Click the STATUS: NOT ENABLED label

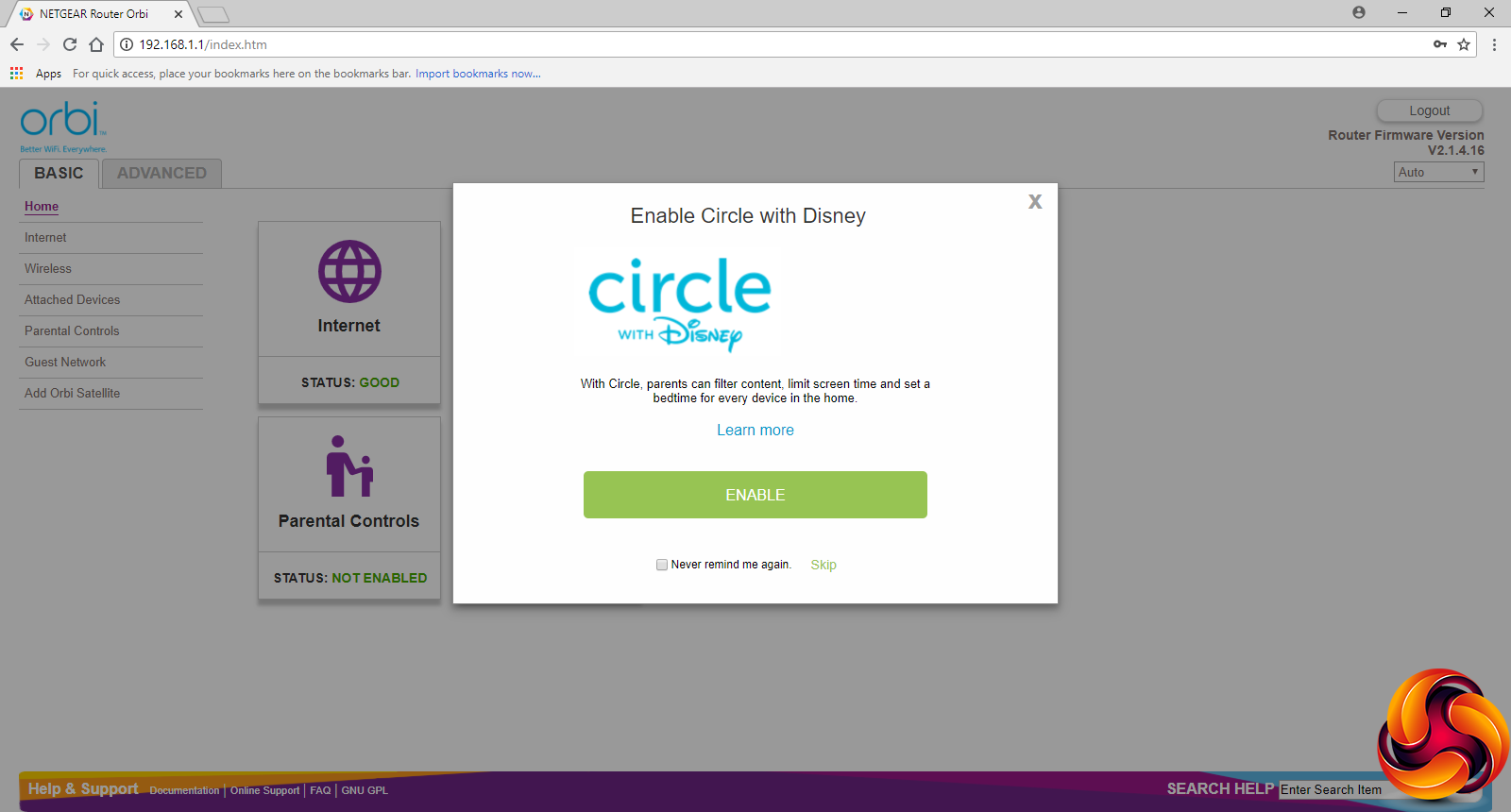[350, 578]
